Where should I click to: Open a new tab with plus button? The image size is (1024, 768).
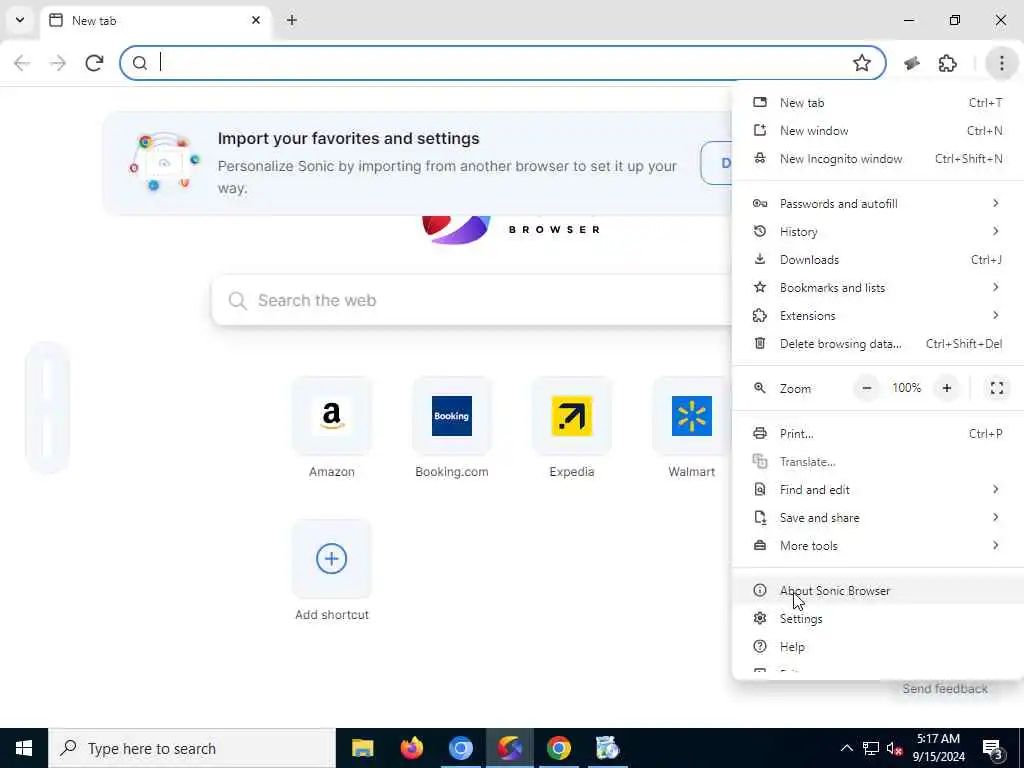[292, 20]
